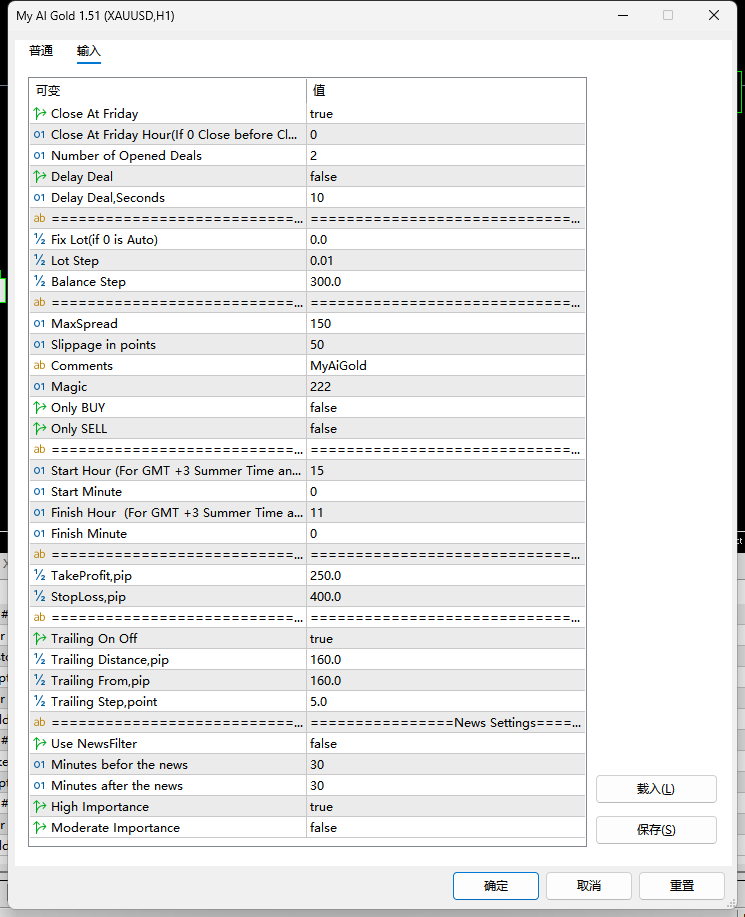The height and width of the screenshot is (917, 745).
Task: Click the boolean icon beside Delay Deal
Action: (40, 177)
